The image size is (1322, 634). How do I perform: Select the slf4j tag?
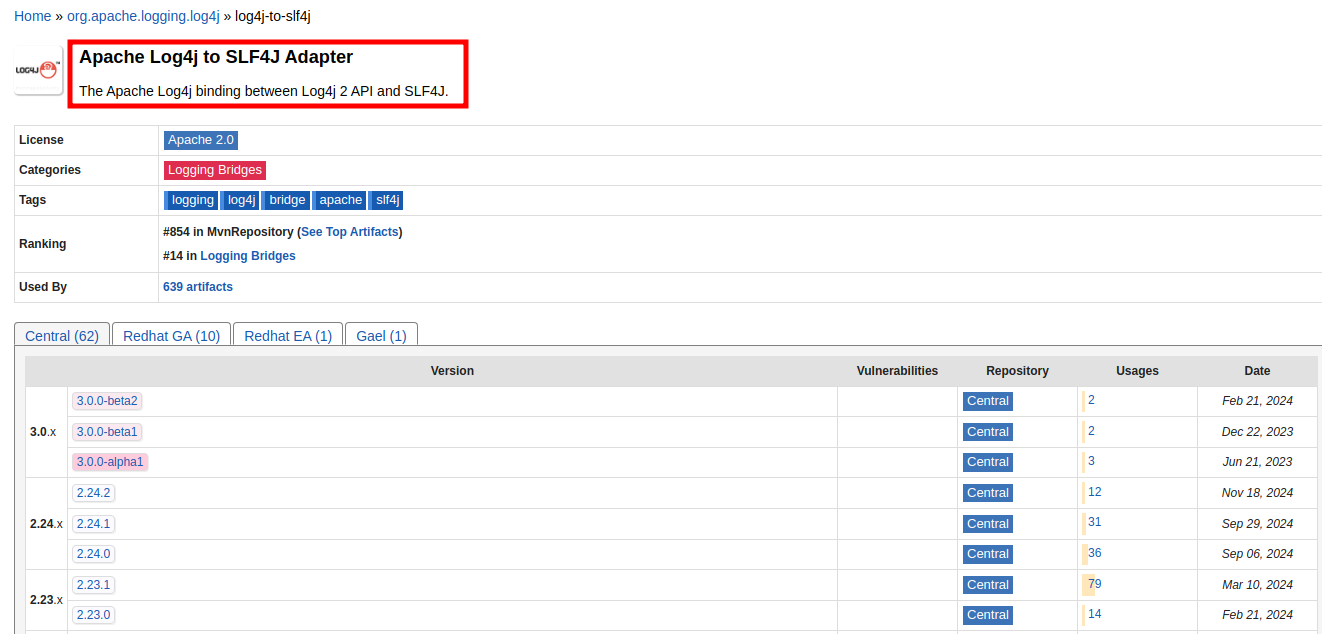pos(386,200)
